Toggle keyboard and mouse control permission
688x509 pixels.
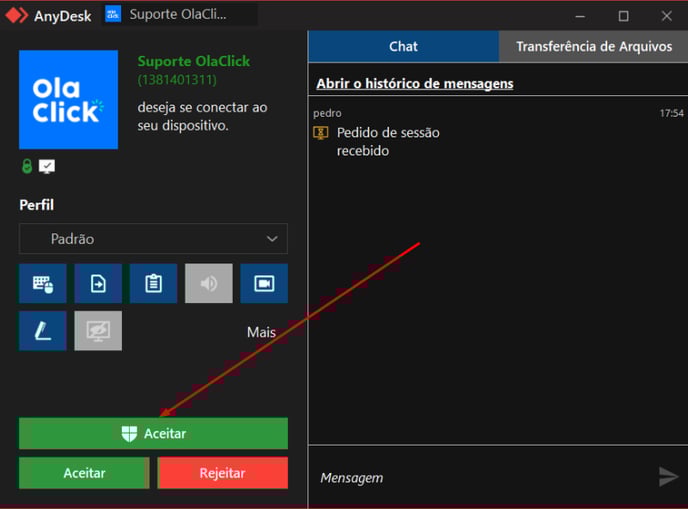point(43,283)
